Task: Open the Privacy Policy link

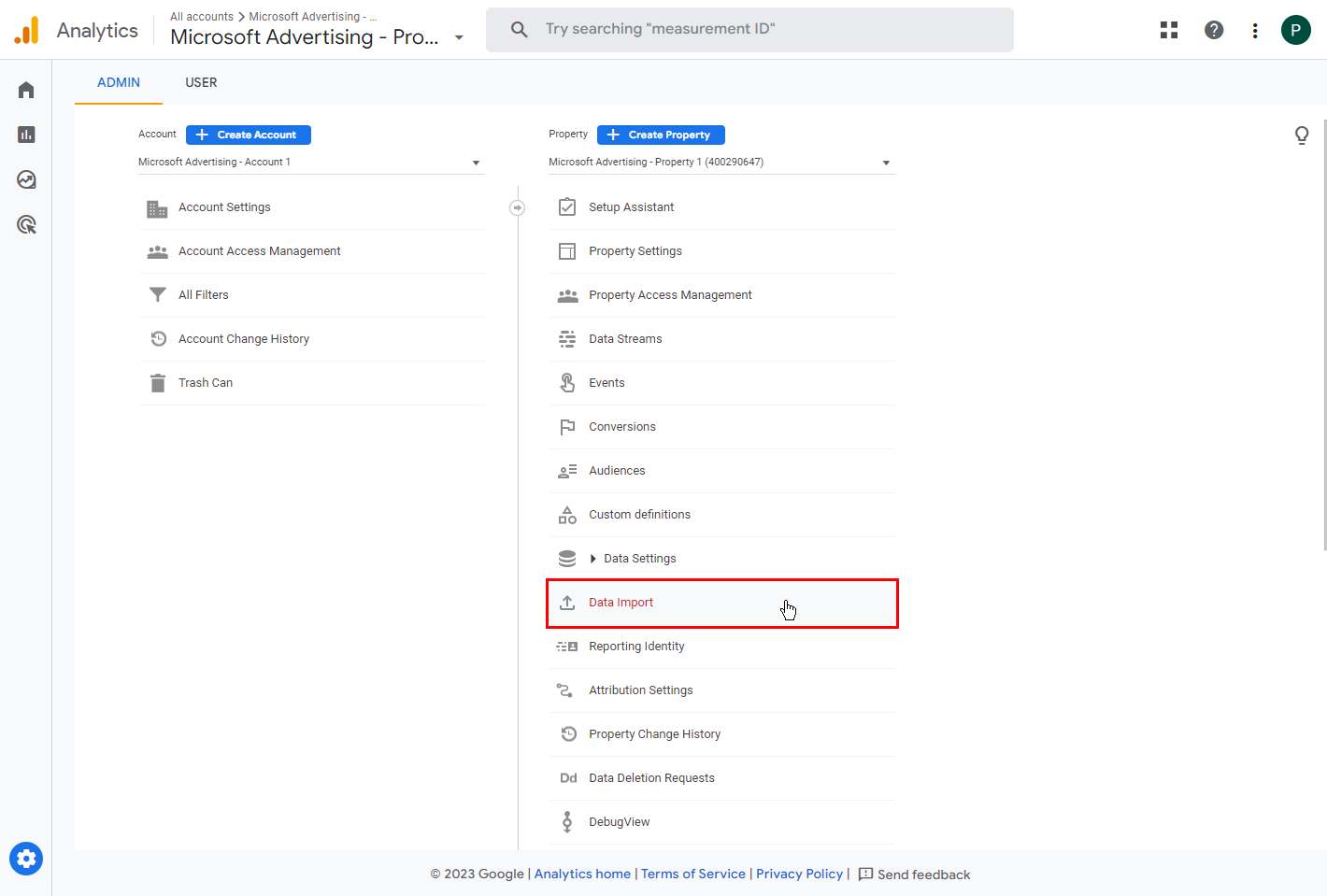Action: [799, 874]
